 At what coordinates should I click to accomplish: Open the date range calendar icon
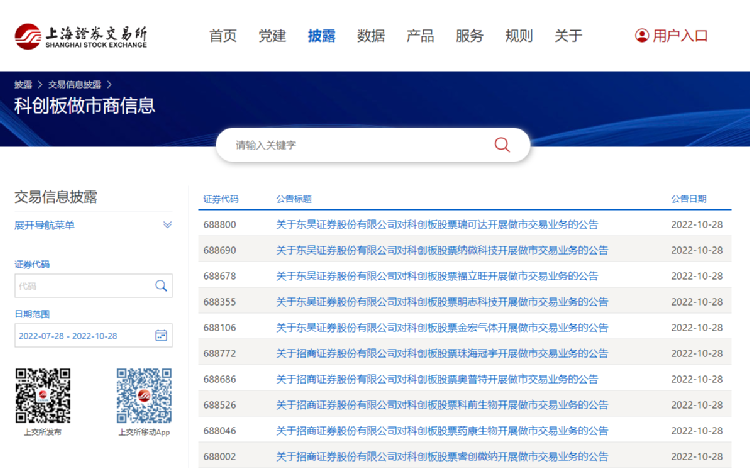click(161, 336)
